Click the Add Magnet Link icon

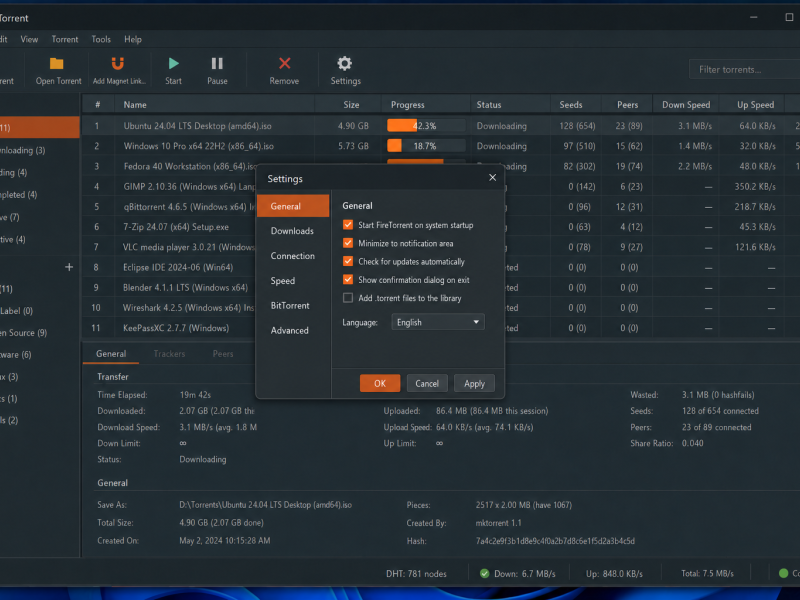tap(118, 63)
